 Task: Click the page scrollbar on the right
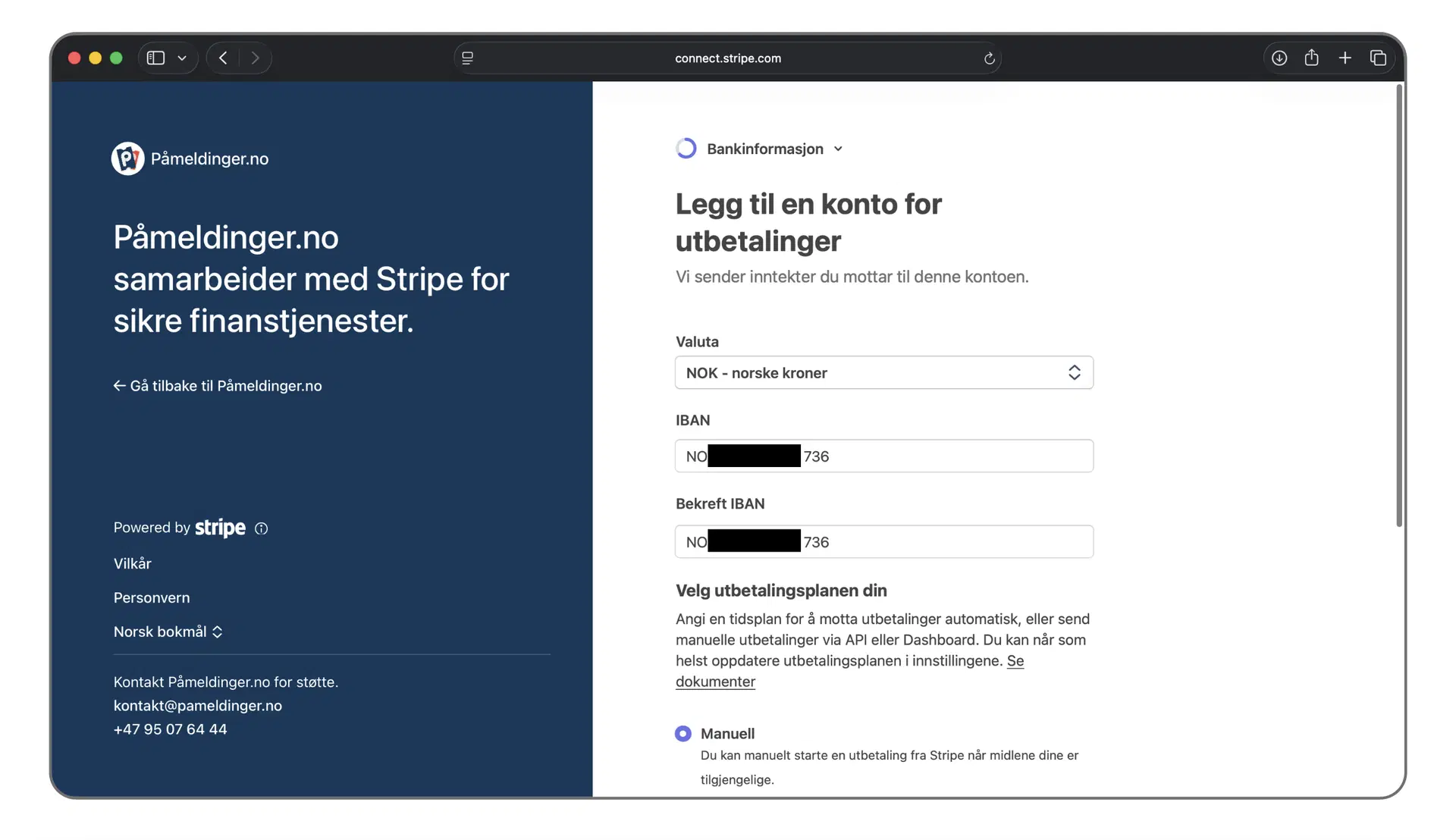click(1398, 303)
